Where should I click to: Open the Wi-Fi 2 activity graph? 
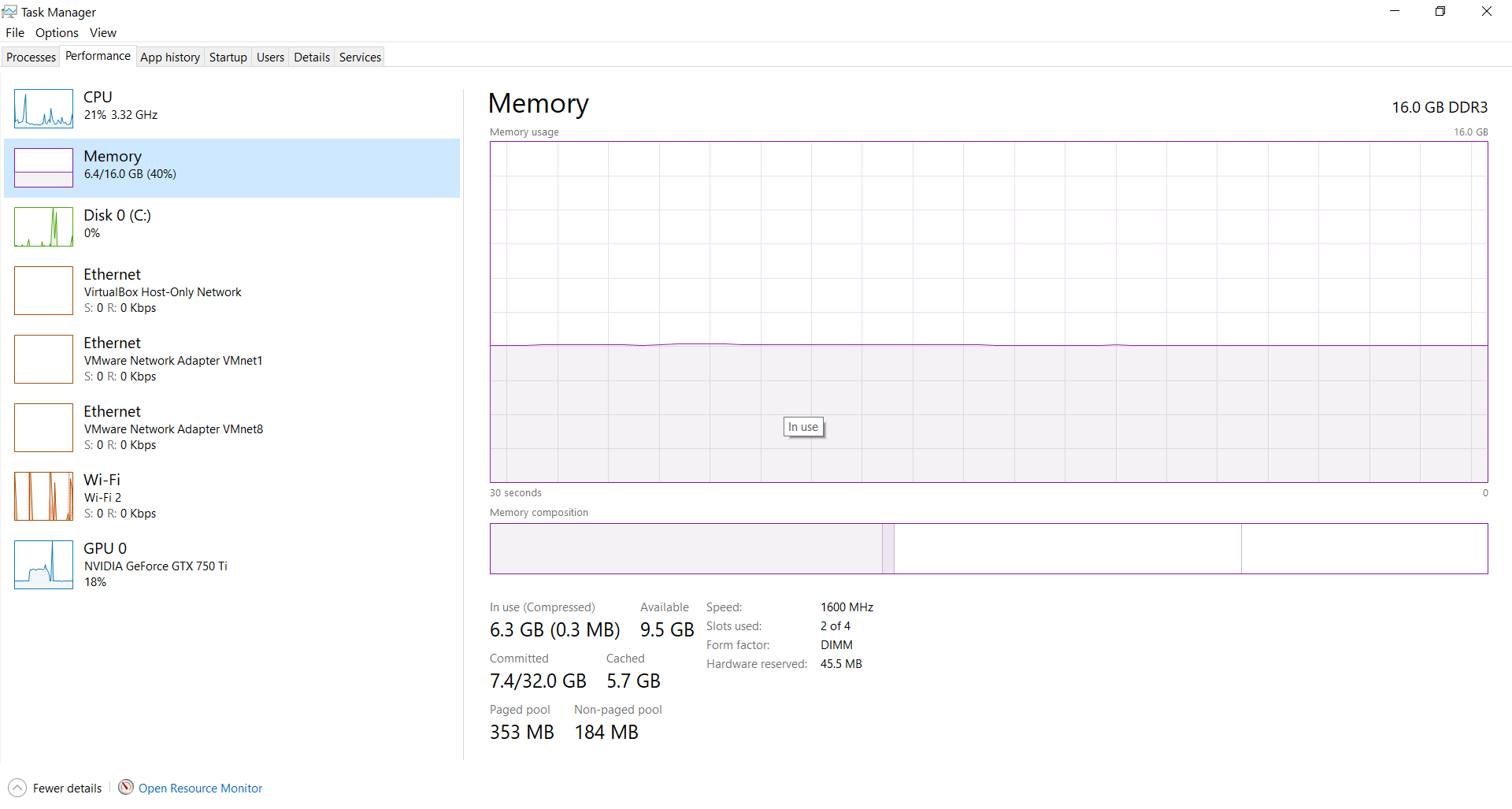pyautogui.click(x=43, y=496)
